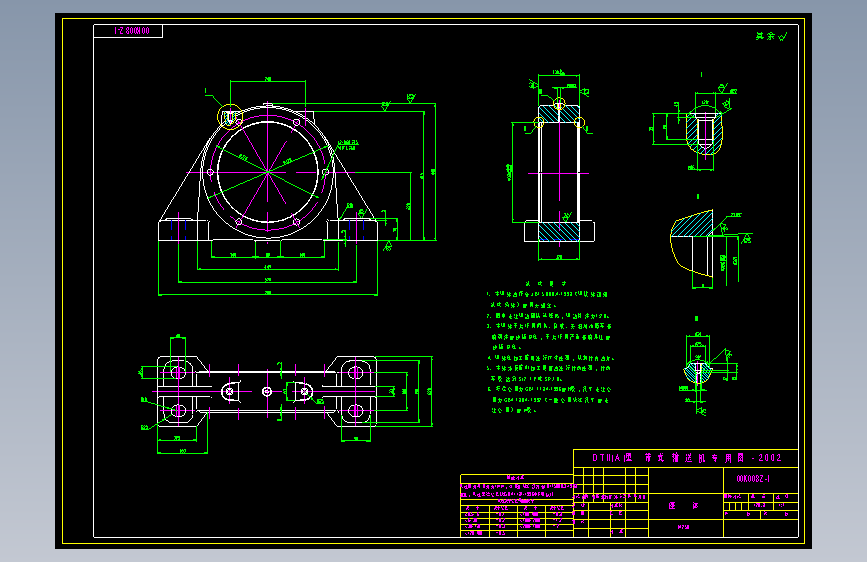Select the bearing housing front view drawing

[x=296, y=188]
